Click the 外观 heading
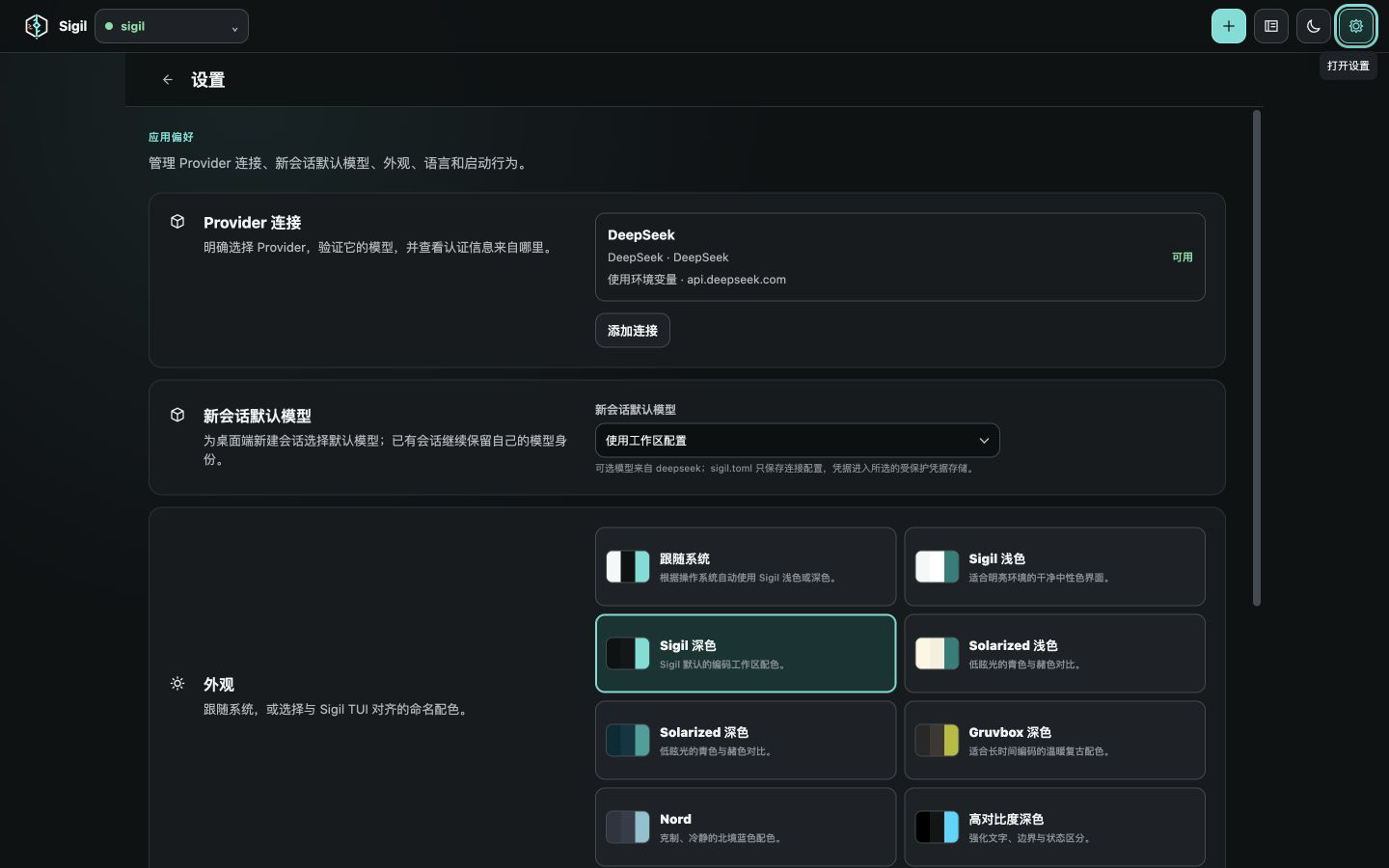 tap(219, 684)
